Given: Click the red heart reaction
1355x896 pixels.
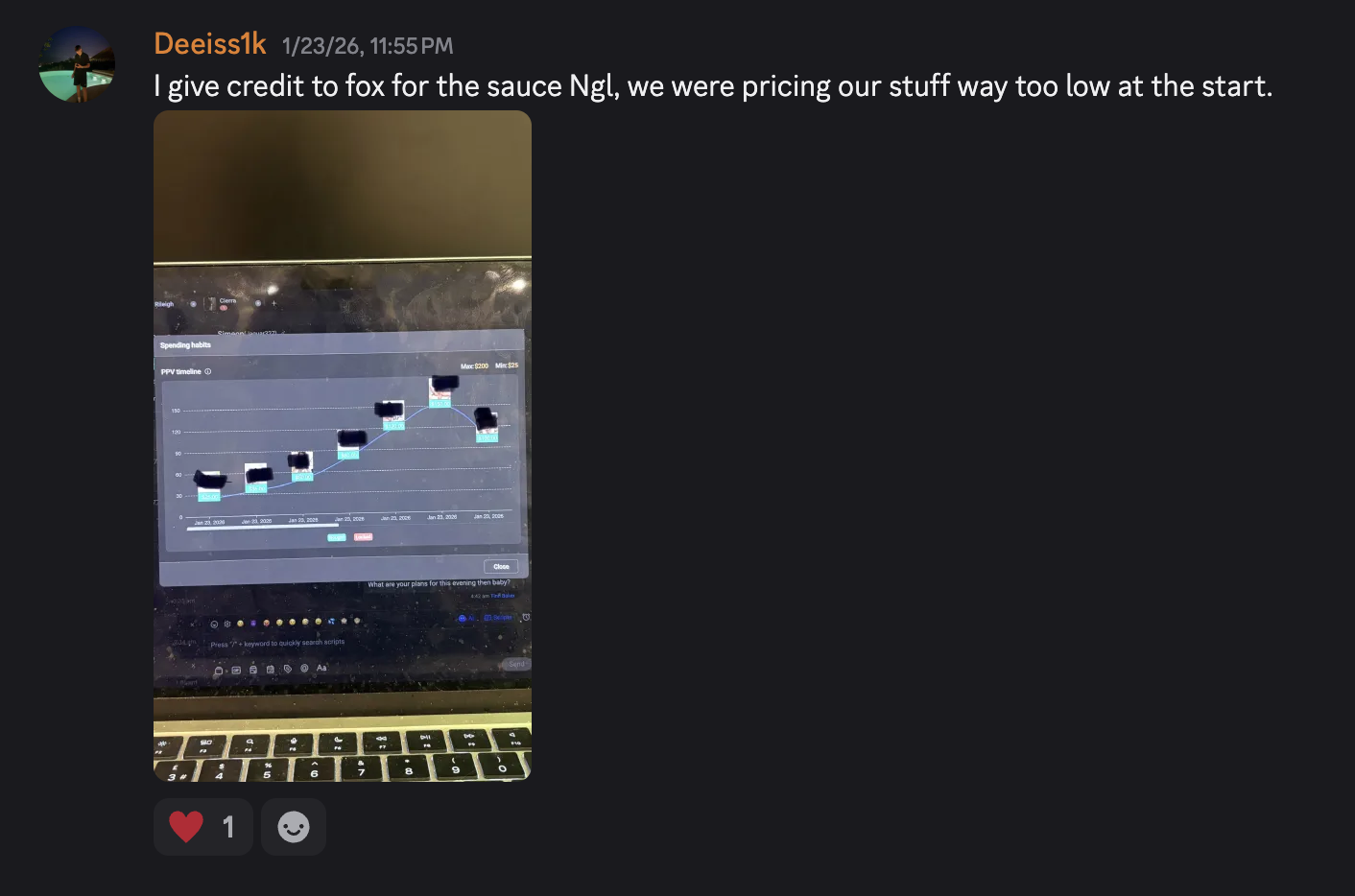Looking at the screenshot, I should click(203, 826).
